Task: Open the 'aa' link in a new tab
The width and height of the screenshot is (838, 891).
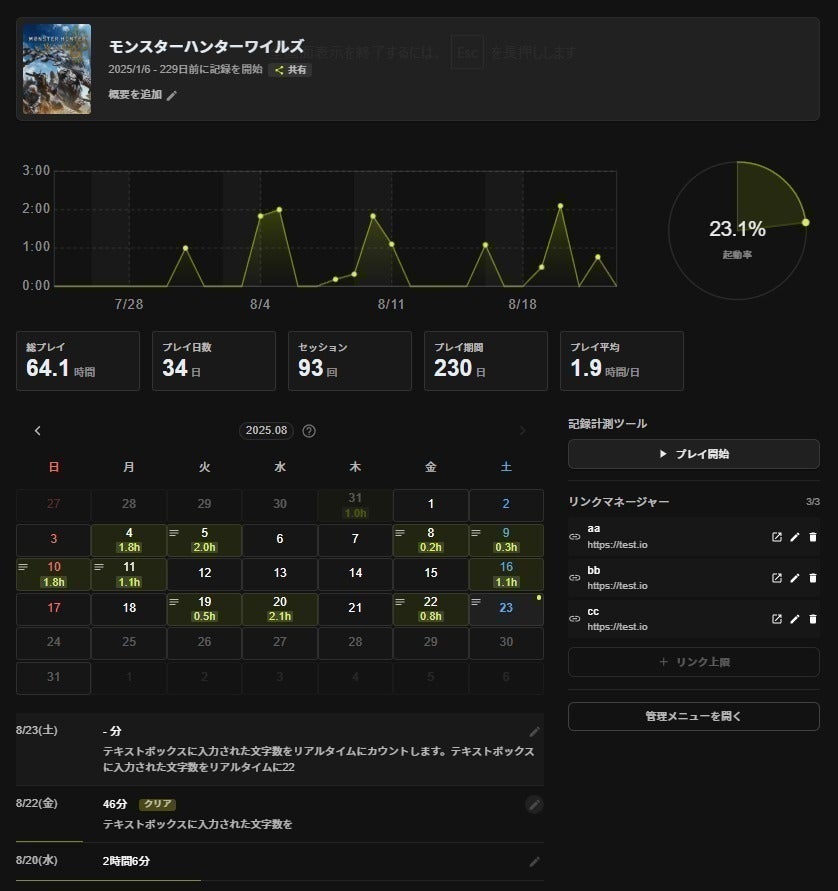Action: tap(777, 537)
